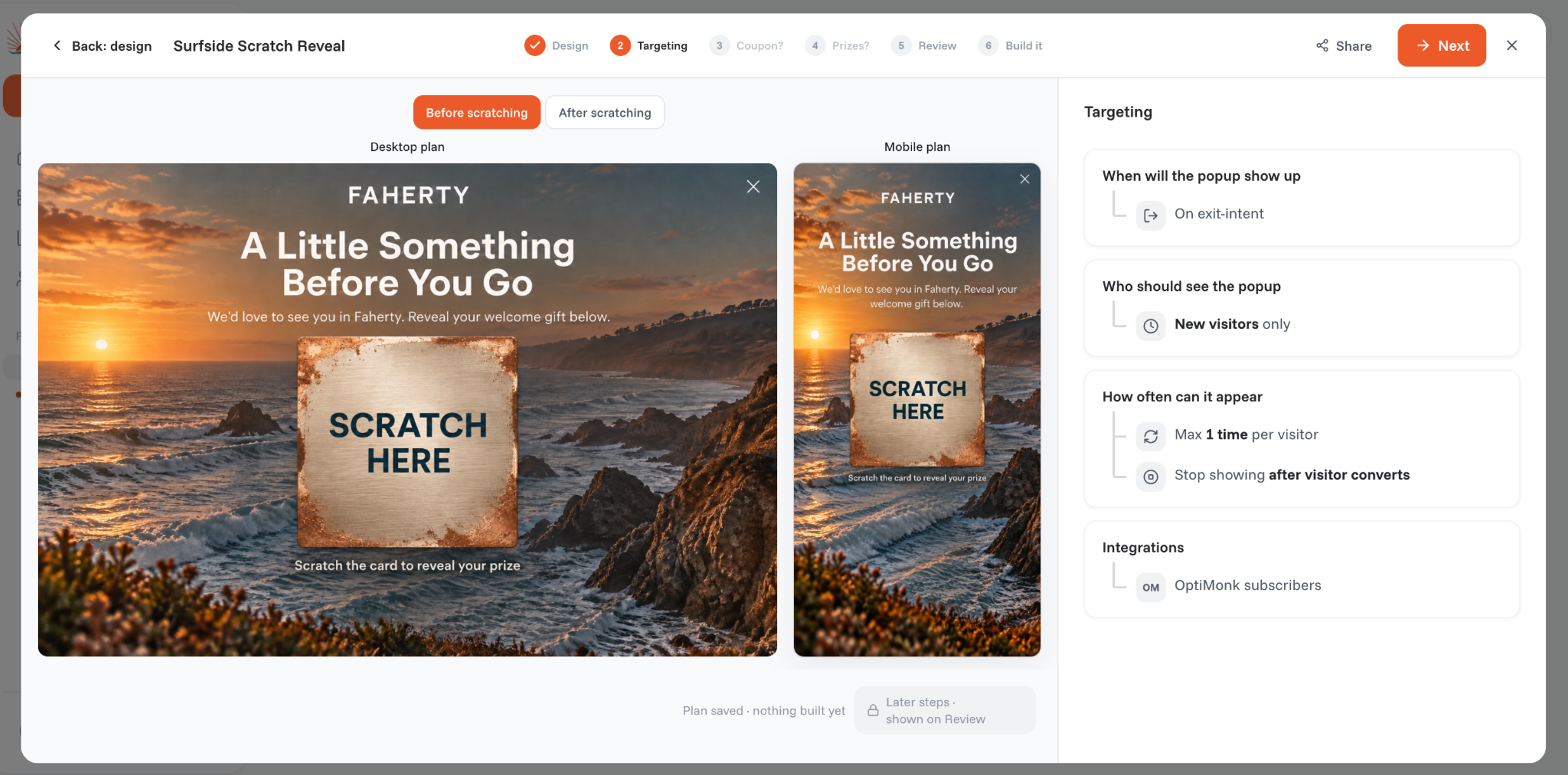Screen dimensions: 1568x775
Task: Click the arrow icon on the Next button
Action: click(x=1423, y=46)
